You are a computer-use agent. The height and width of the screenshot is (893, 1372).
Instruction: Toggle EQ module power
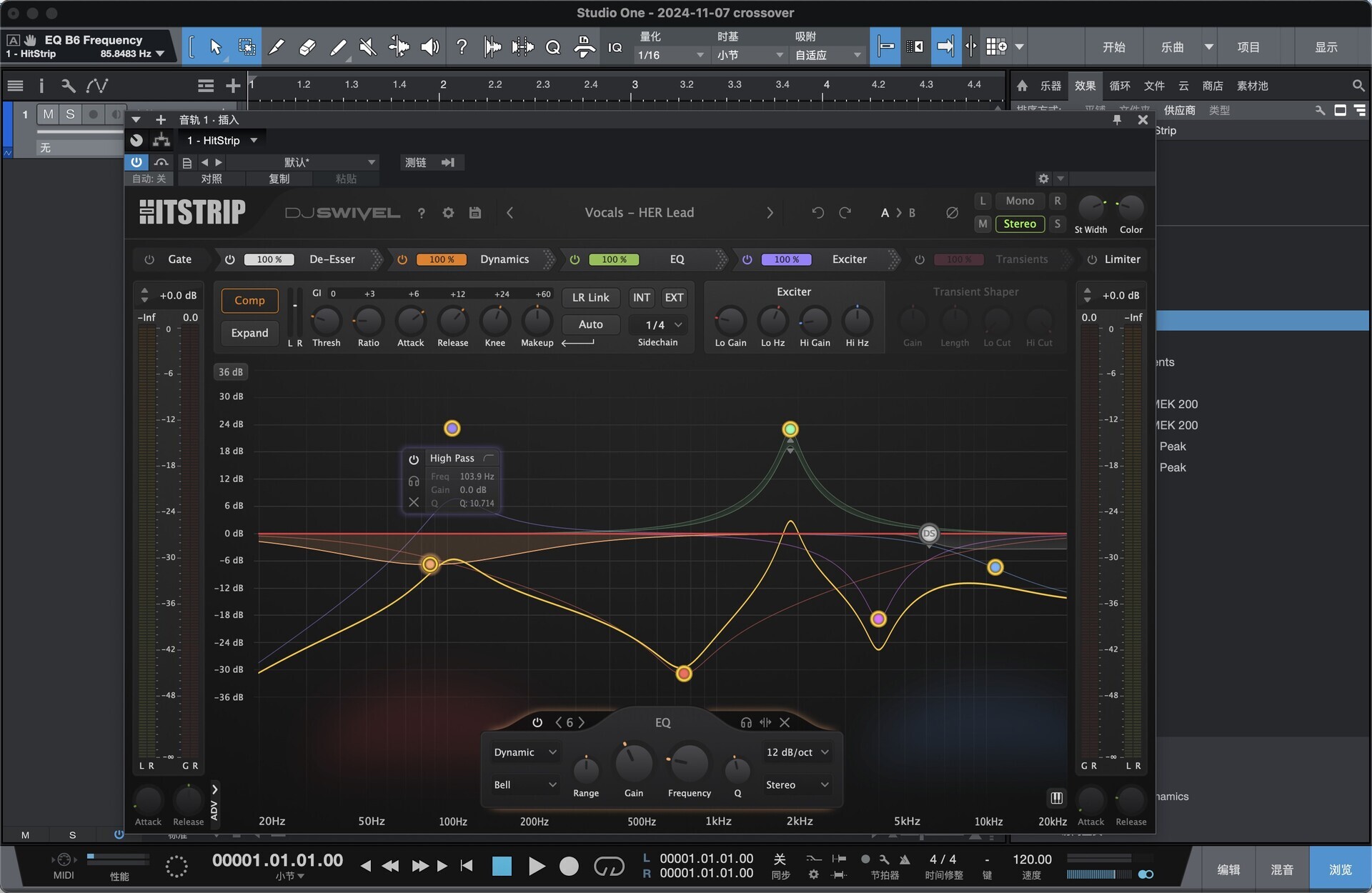pyautogui.click(x=575, y=259)
